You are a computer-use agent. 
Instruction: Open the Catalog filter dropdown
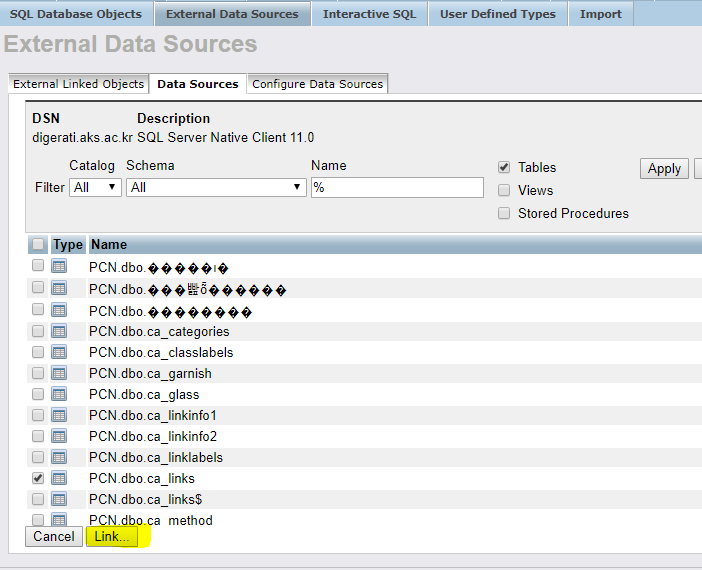tap(95, 187)
